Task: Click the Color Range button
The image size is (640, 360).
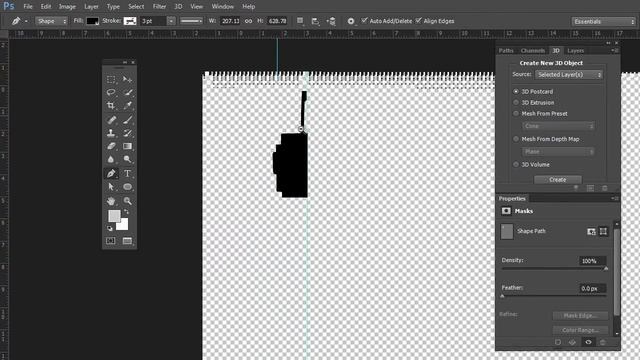Action: pos(580,330)
